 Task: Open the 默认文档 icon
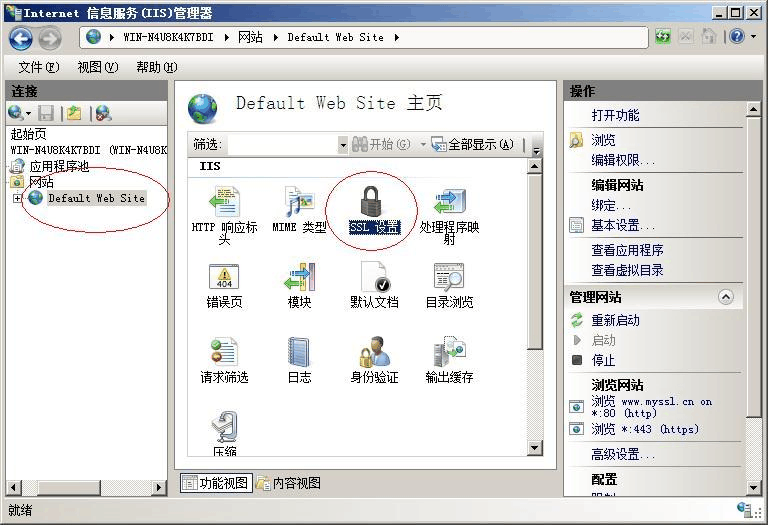point(375,276)
